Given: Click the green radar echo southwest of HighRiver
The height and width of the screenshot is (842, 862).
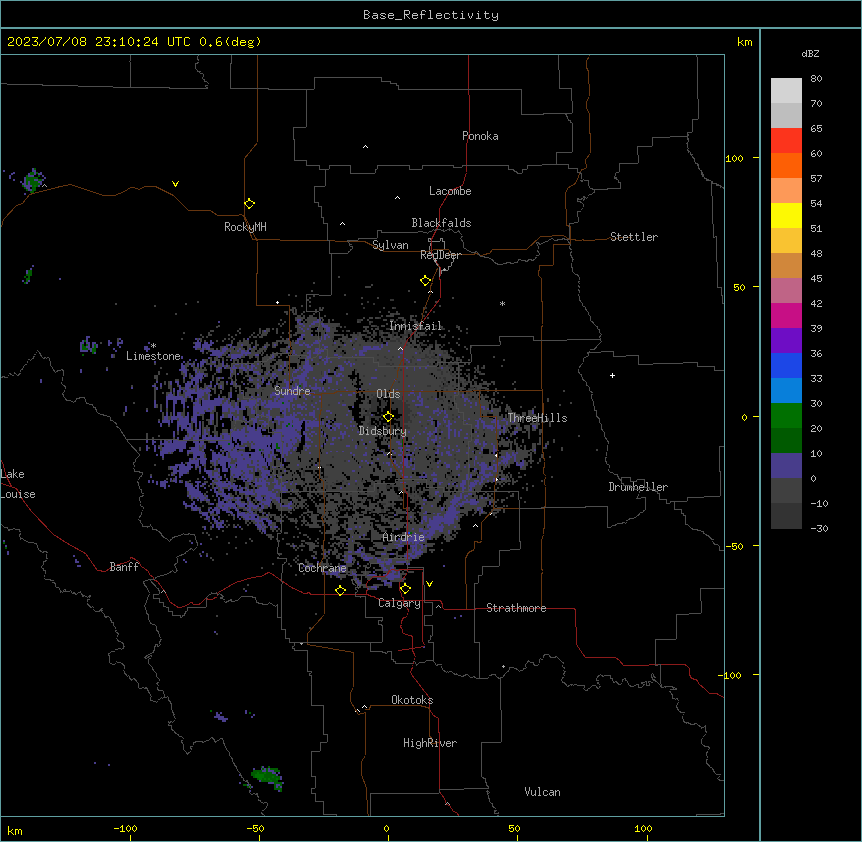Looking at the screenshot, I should pos(267,777).
